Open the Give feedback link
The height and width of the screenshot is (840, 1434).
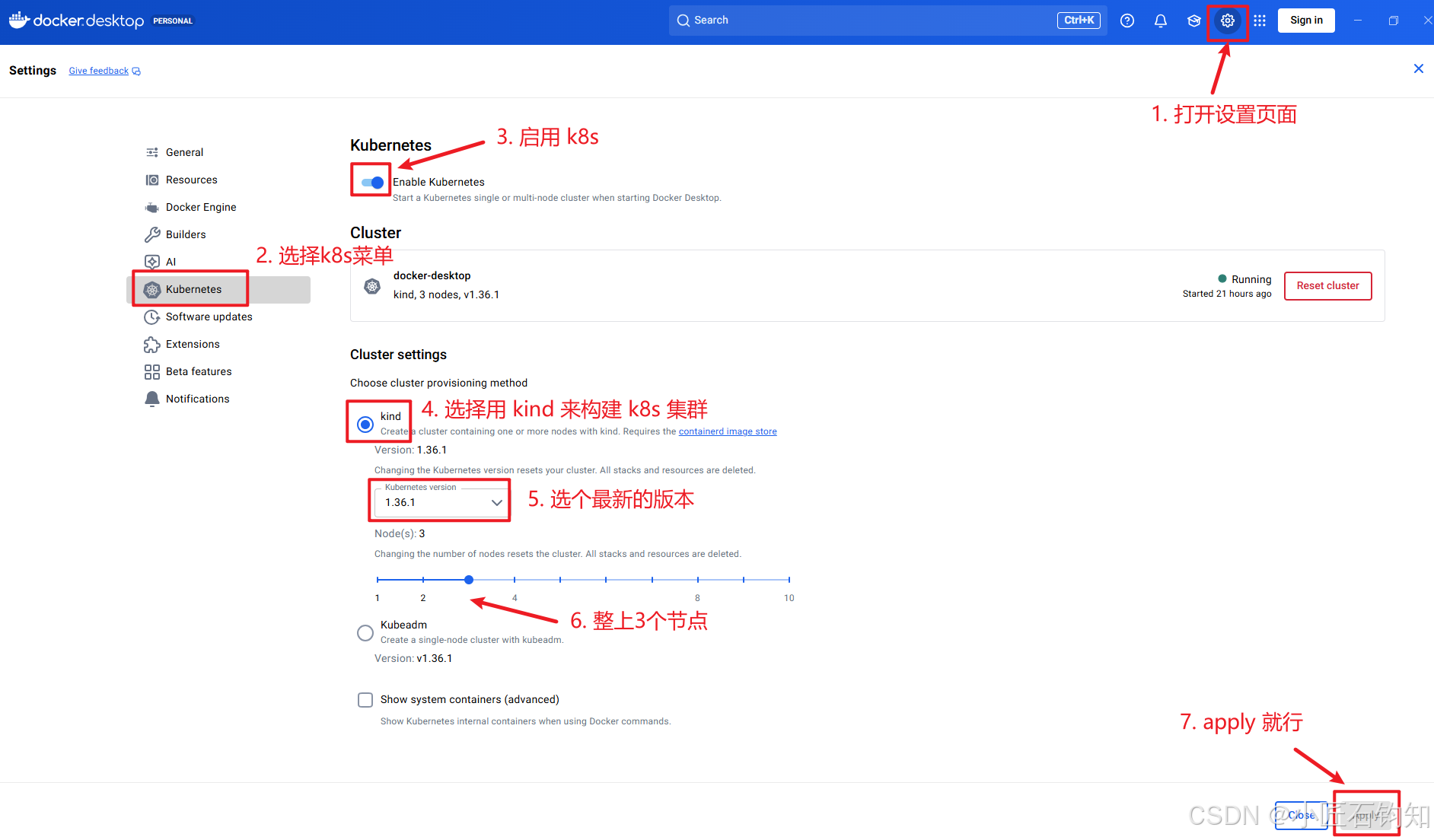tap(99, 71)
